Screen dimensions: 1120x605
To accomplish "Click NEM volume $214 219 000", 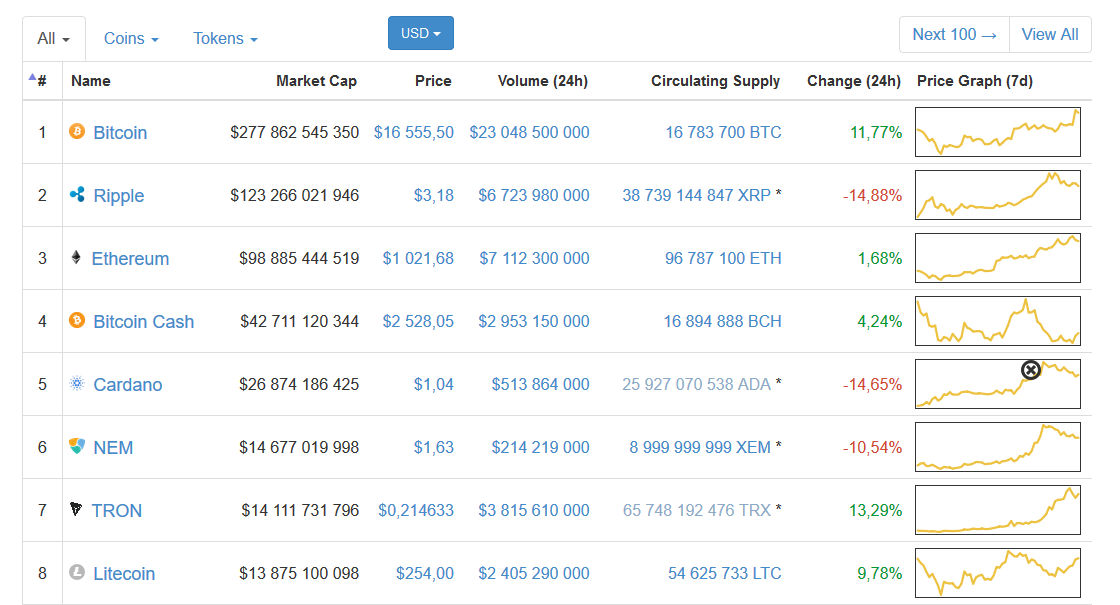I will tap(540, 447).
